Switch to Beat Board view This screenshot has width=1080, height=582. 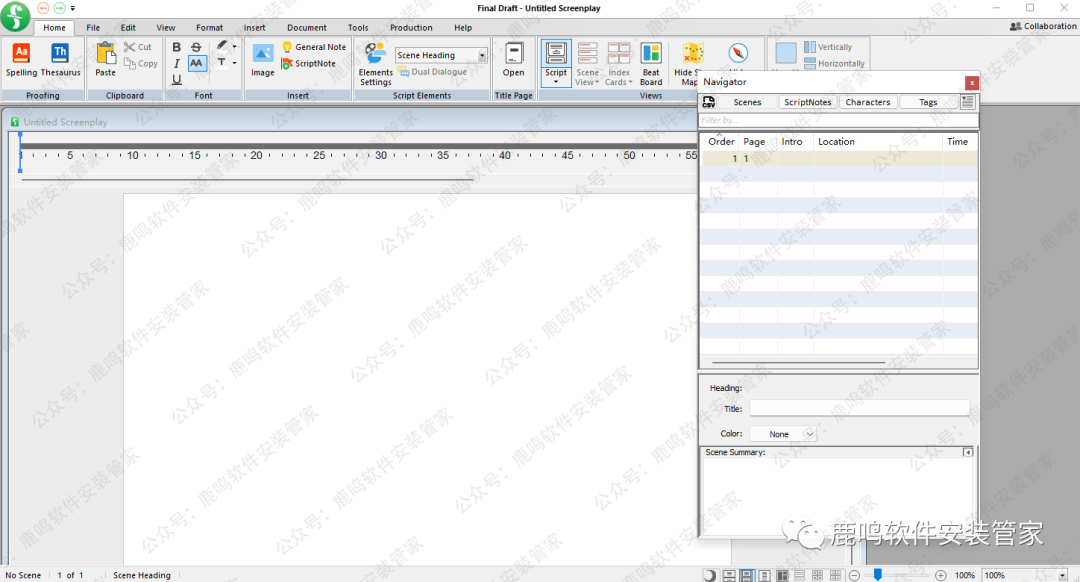point(651,64)
